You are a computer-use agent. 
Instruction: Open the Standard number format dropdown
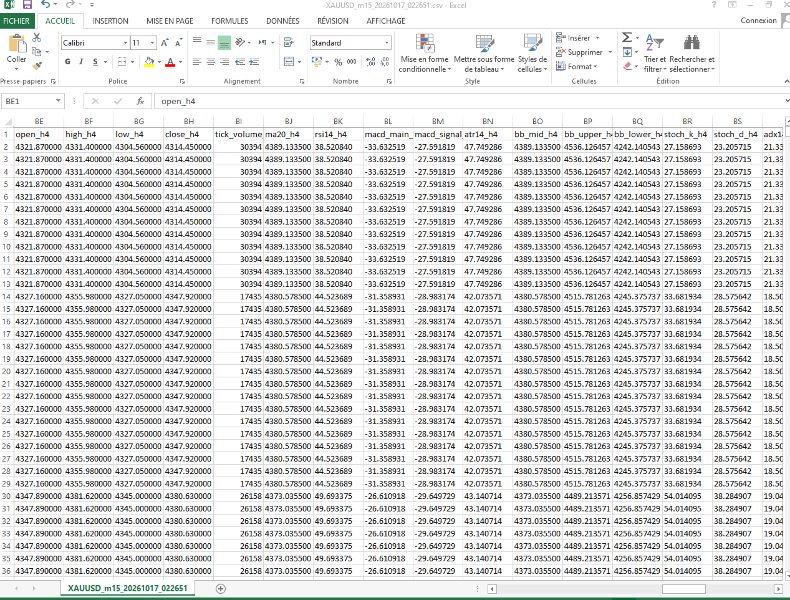pos(386,43)
